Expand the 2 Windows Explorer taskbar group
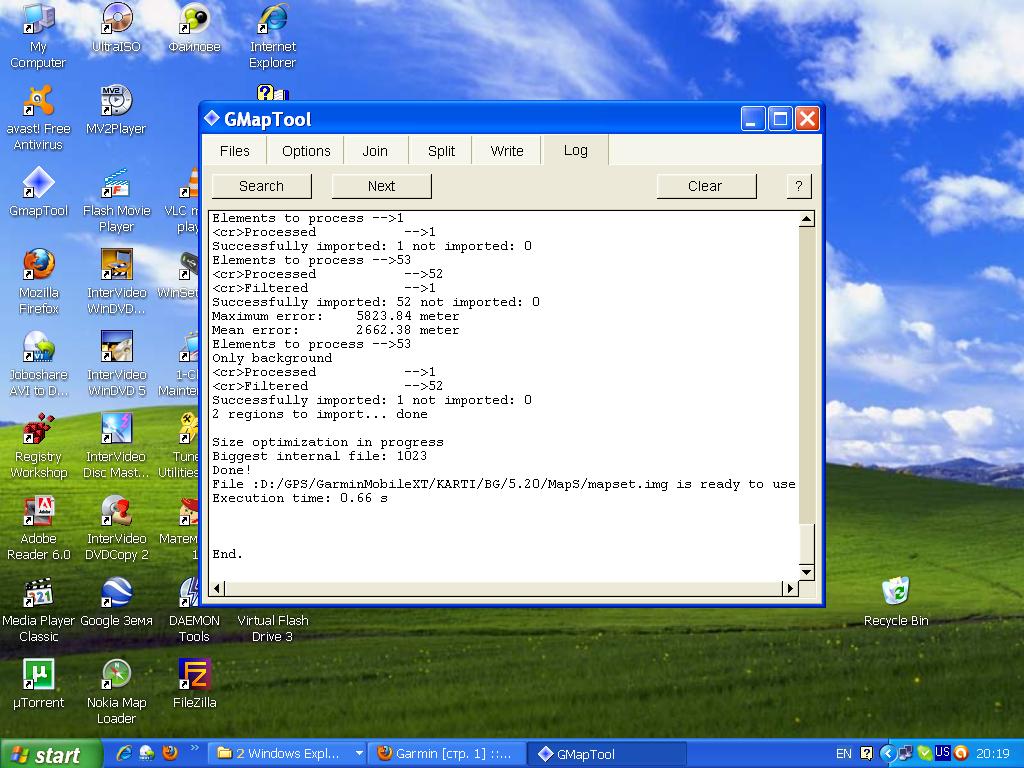Screen dimensions: 1024x768 click(290, 754)
